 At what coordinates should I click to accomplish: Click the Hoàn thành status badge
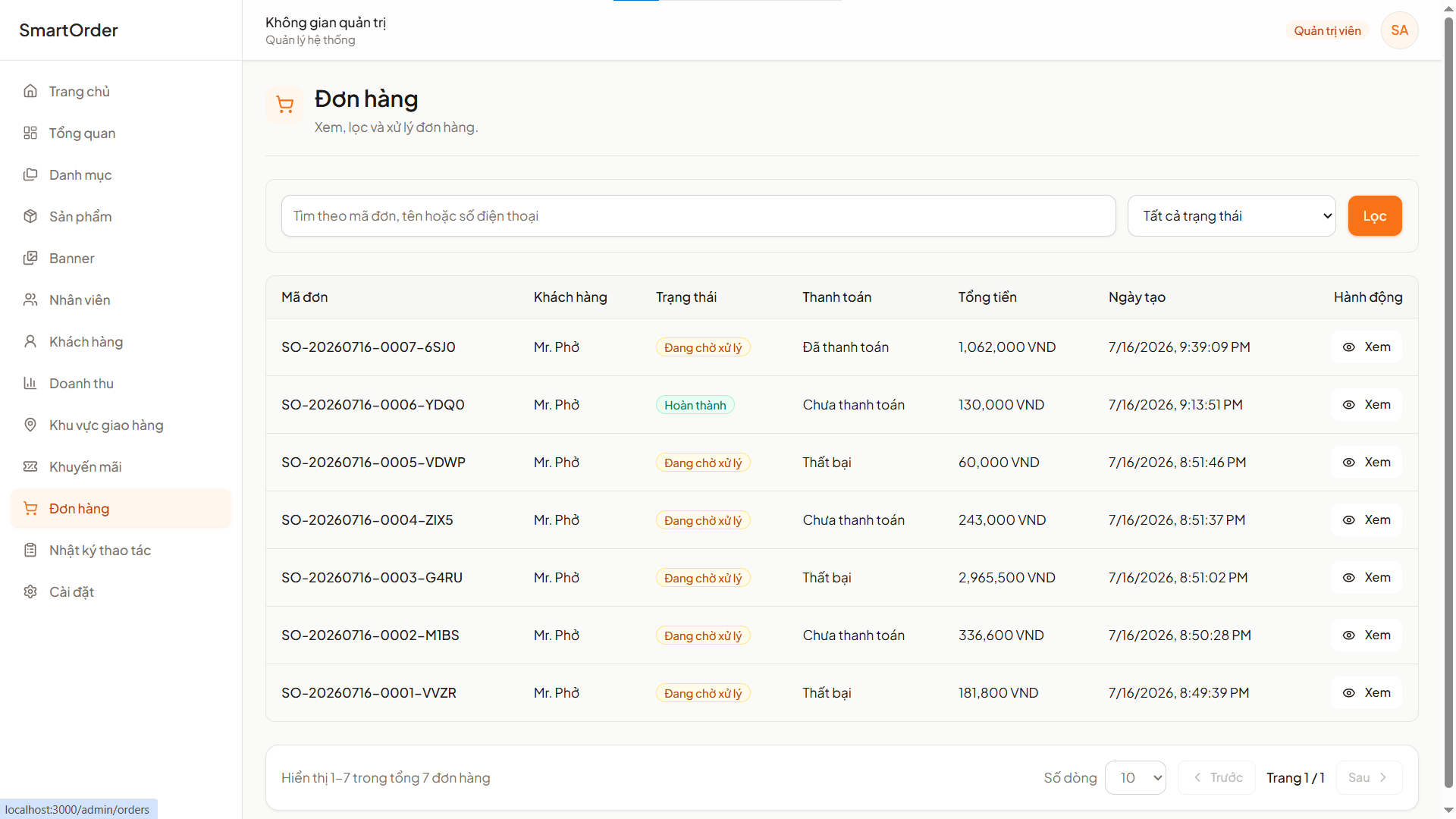pyautogui.click(x=695, y=405)
